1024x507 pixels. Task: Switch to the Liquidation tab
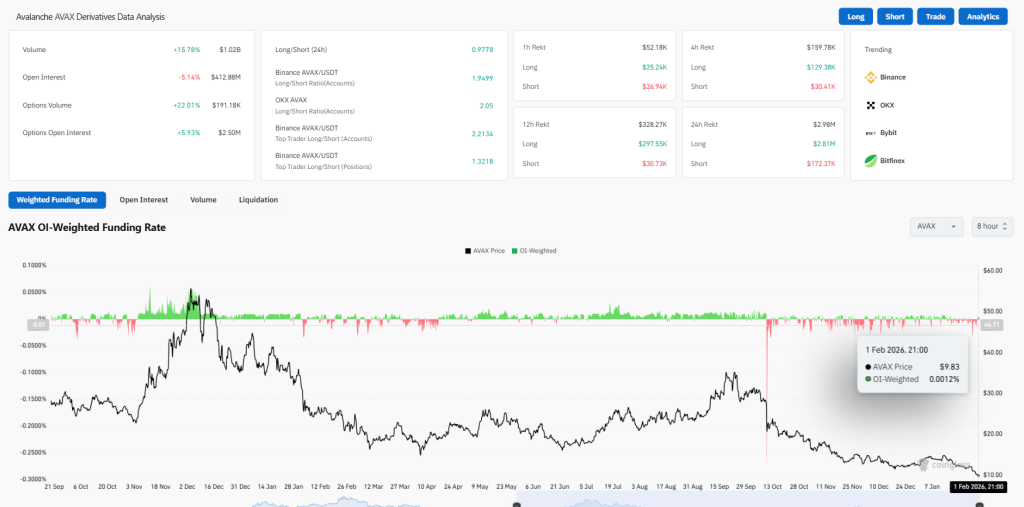click(x=258, y=200)
